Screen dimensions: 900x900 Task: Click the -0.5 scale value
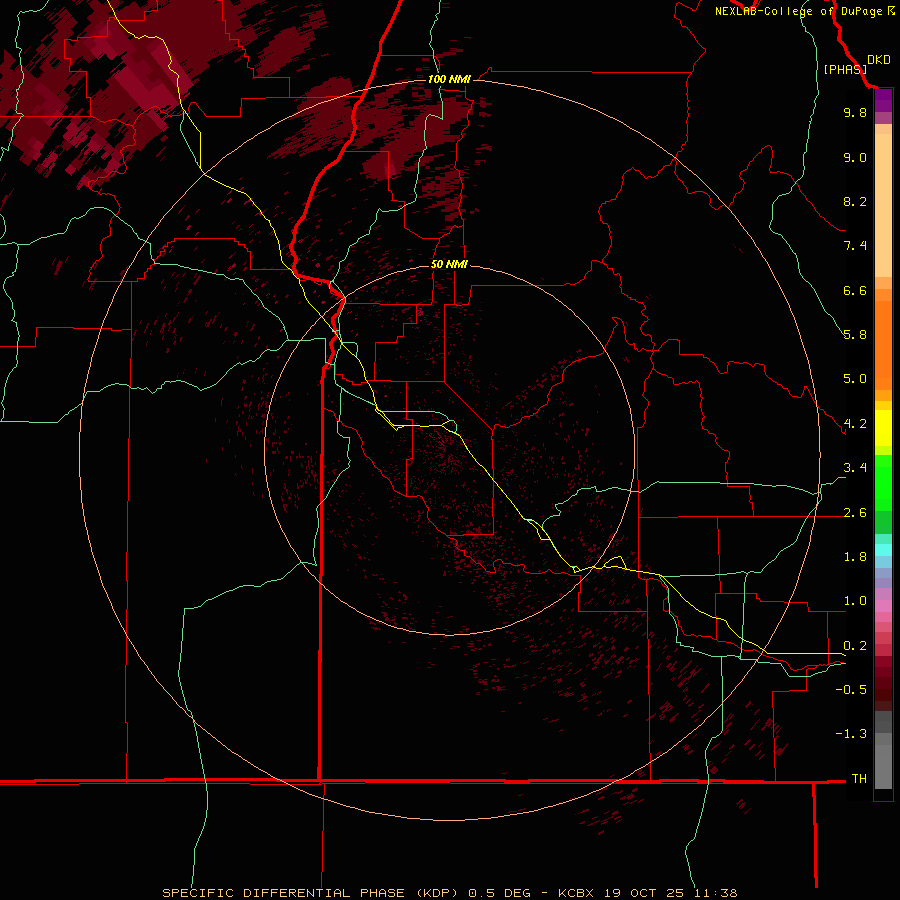[x=851, y=690]
